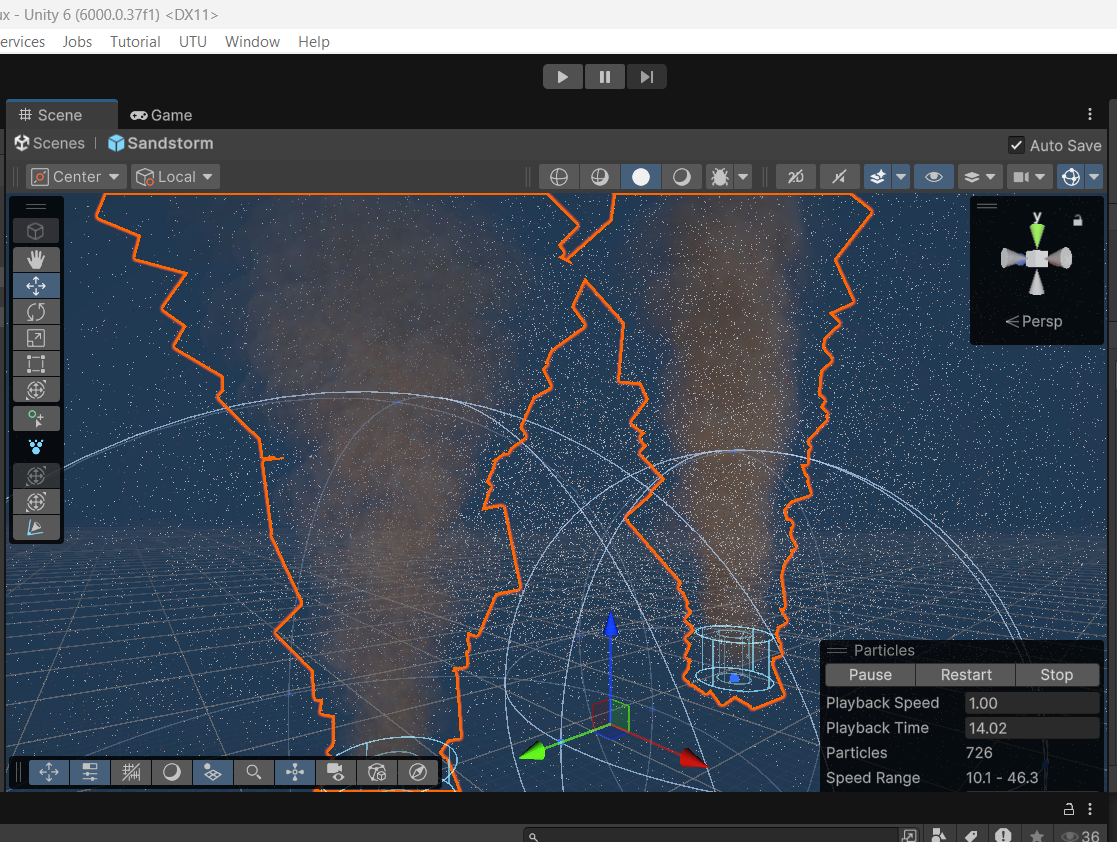Click the camera-with-eye icon in bottom toolbar

336,772
